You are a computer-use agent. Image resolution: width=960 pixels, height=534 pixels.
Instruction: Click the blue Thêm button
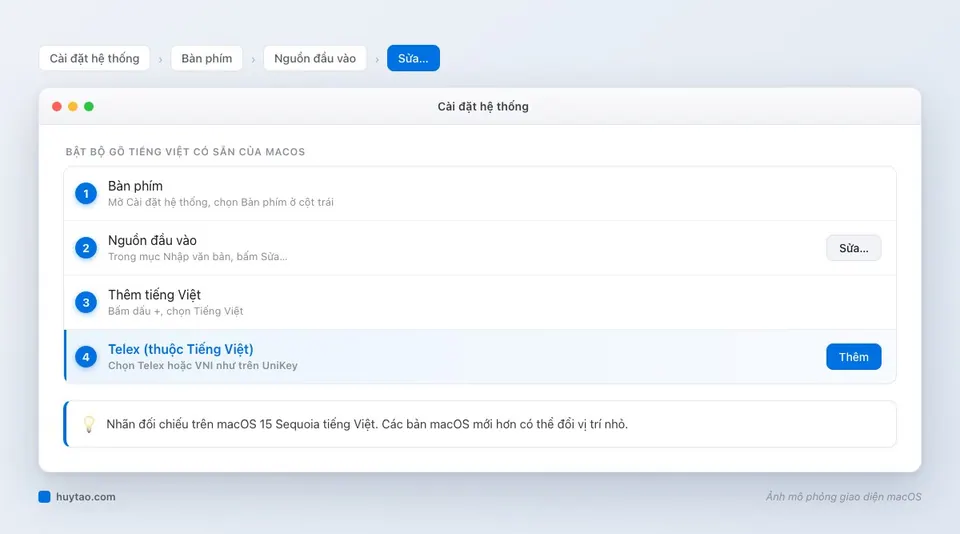coord(853,357)
